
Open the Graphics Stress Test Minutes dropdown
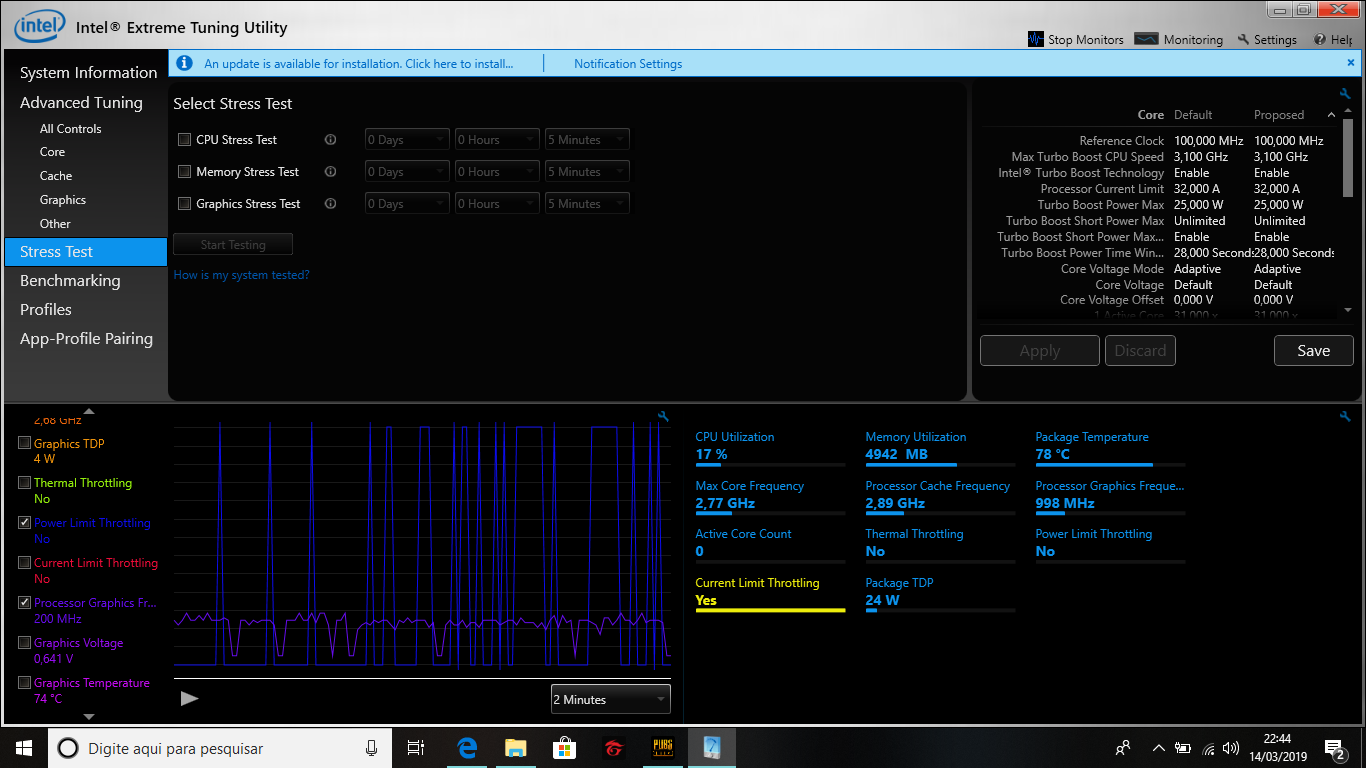[587, 204]
